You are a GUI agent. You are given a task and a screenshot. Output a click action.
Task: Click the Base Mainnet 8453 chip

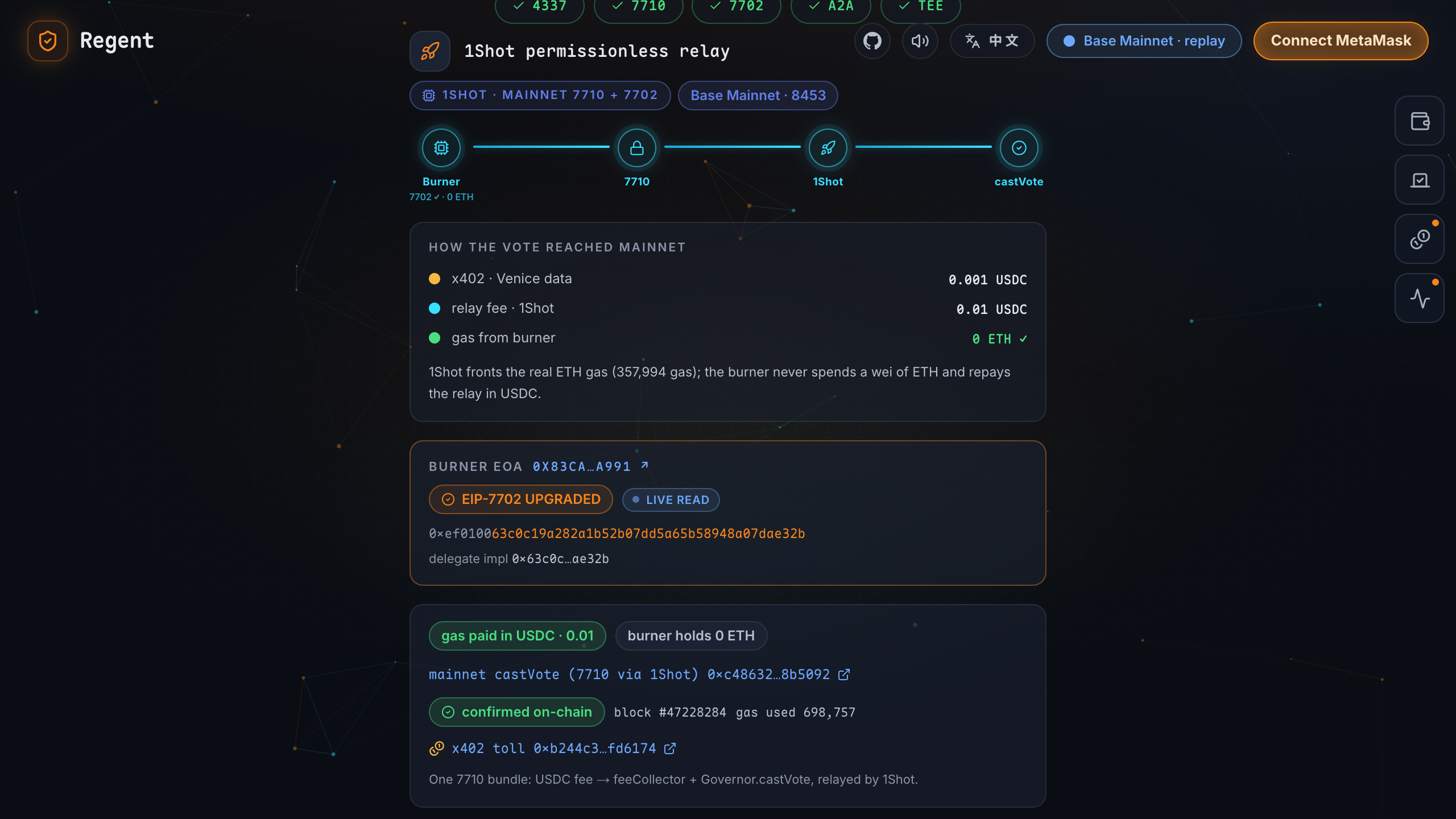758,96
